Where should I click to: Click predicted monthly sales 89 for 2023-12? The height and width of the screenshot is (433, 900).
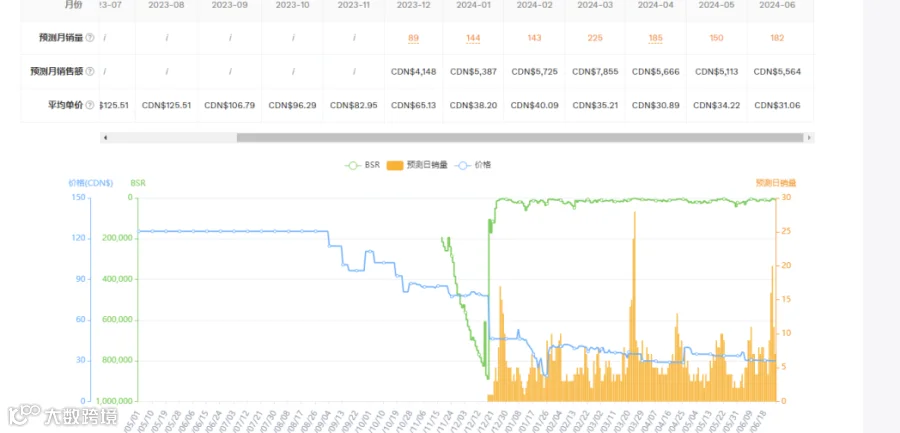413,38
